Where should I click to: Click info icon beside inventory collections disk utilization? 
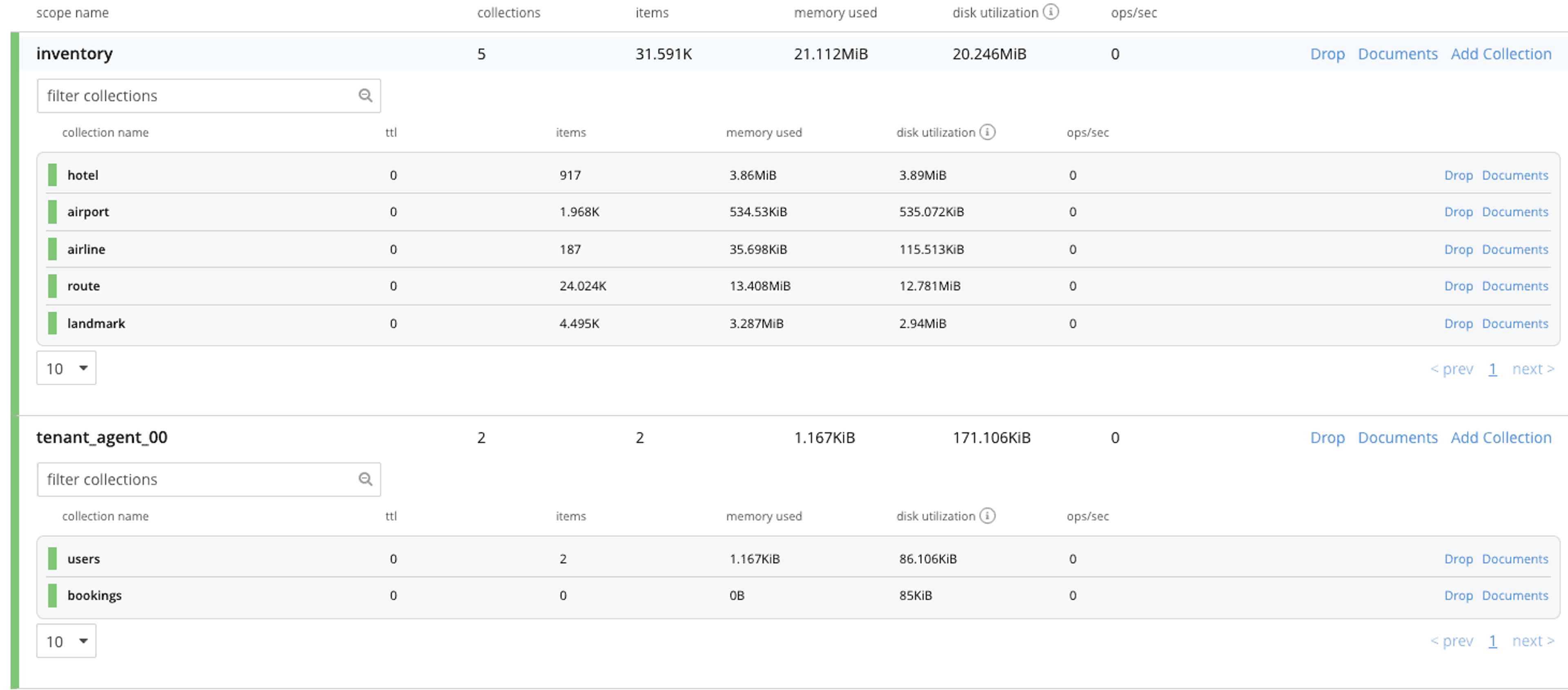(987, 132)
